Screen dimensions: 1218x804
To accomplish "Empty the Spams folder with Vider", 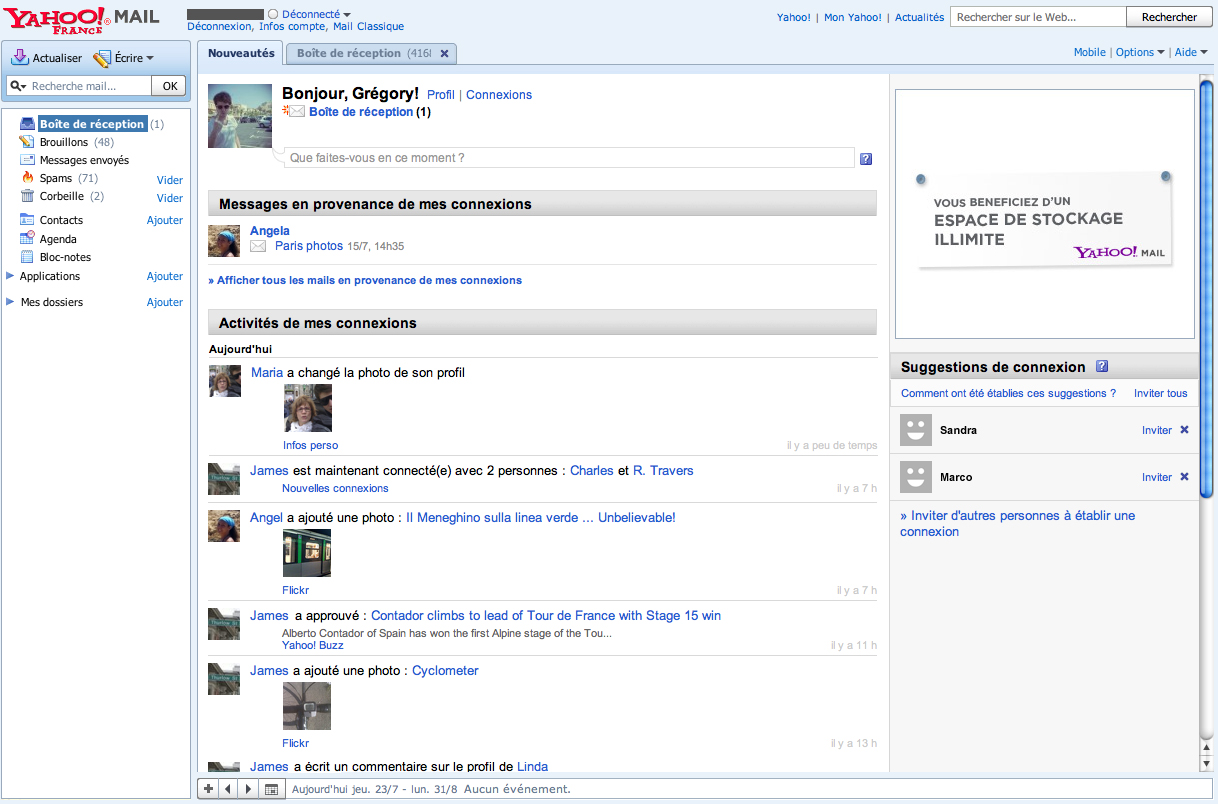I will click(170, 180).
